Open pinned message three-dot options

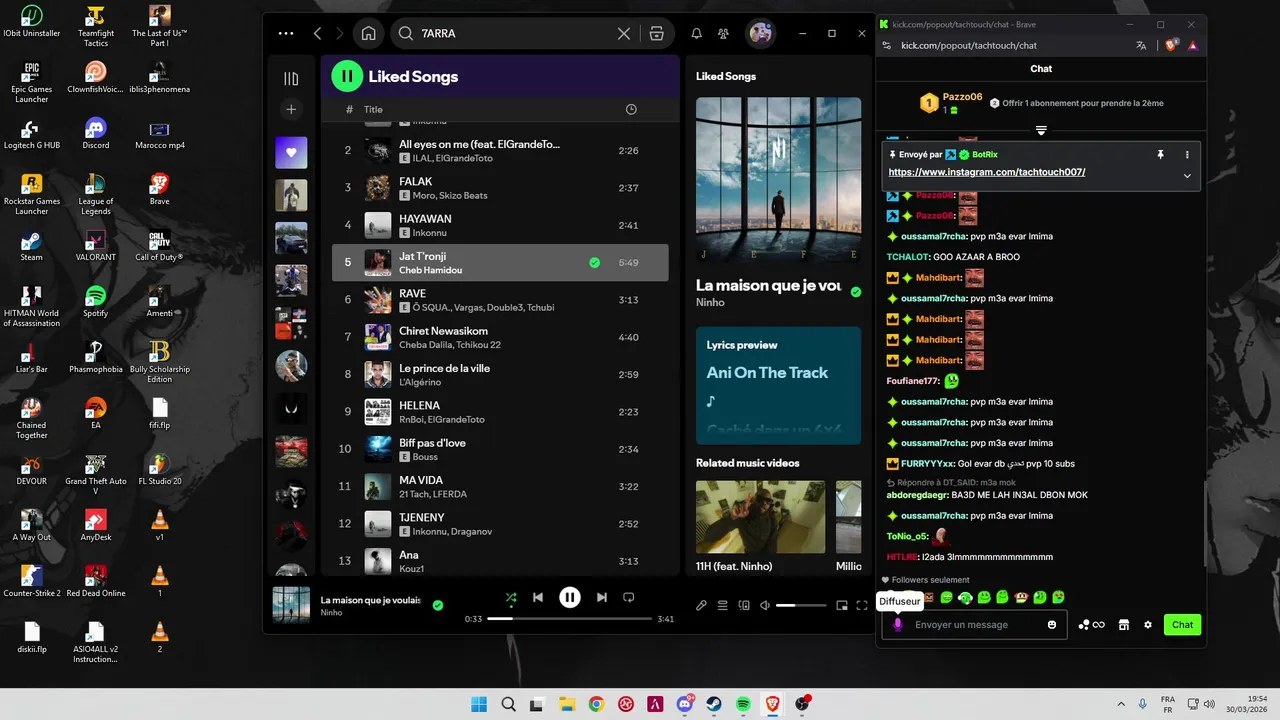[x=1187, y=155]
